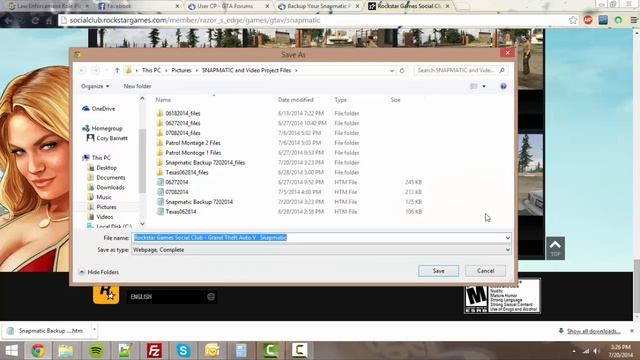Open Spotify from the taskbar
The height and width of the screenshot is (360, 640).
click(x=96, y=351)
